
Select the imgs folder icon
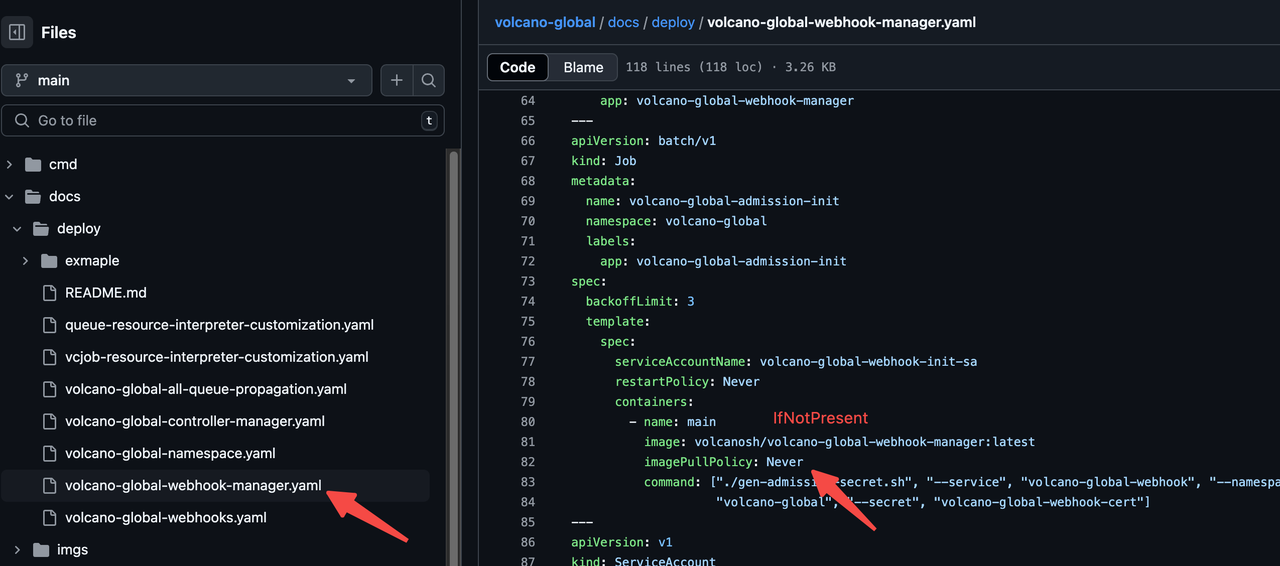click(x=41, y=549)
